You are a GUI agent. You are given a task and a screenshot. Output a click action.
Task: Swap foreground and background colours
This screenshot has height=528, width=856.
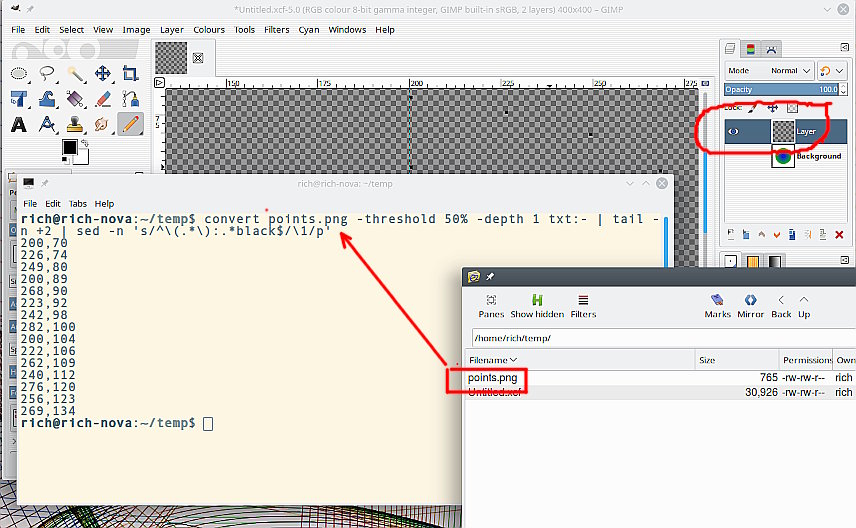(85, 144)
